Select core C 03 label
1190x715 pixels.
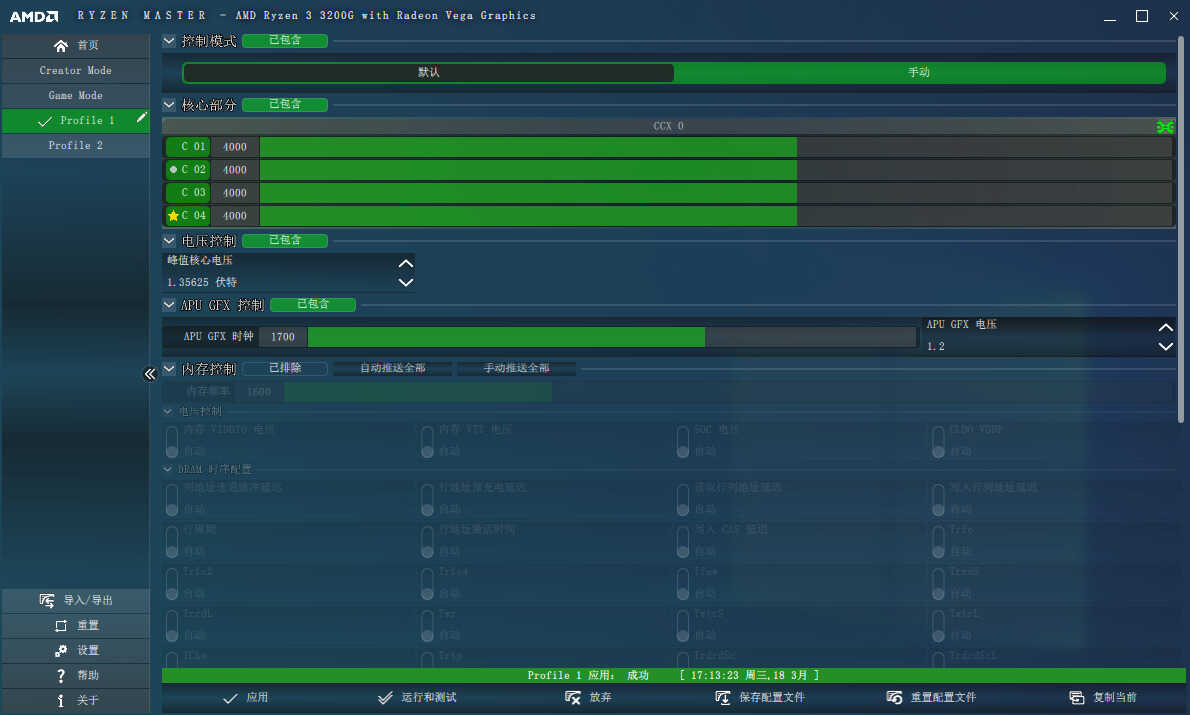tap(188, 193)
